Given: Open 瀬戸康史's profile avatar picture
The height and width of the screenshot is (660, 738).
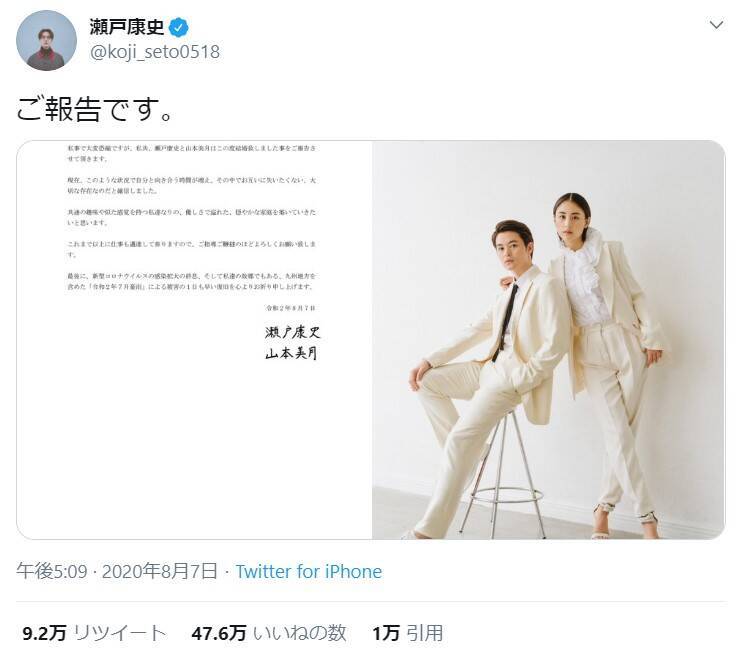Looking at the screenshot, I should click(x=46, y=40).
